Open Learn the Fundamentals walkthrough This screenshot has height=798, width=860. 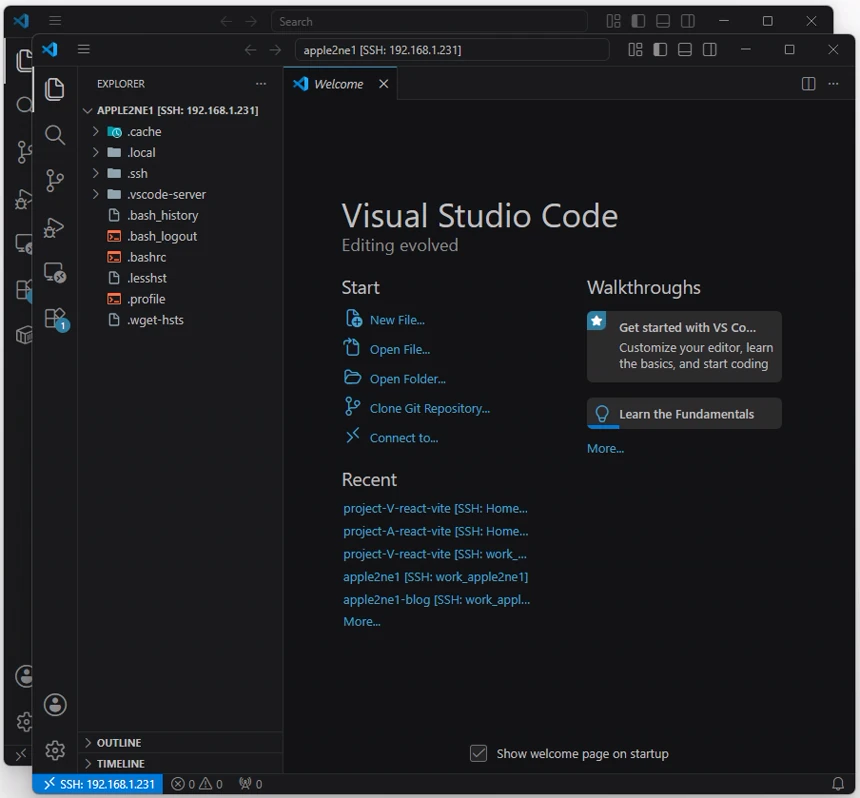(684, 414)
